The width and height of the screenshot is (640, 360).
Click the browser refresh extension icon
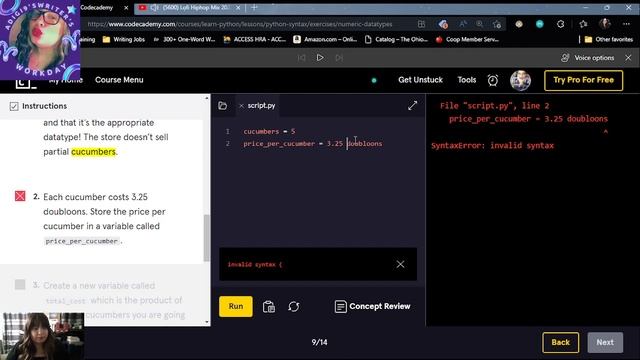click(x=560, y=24)
